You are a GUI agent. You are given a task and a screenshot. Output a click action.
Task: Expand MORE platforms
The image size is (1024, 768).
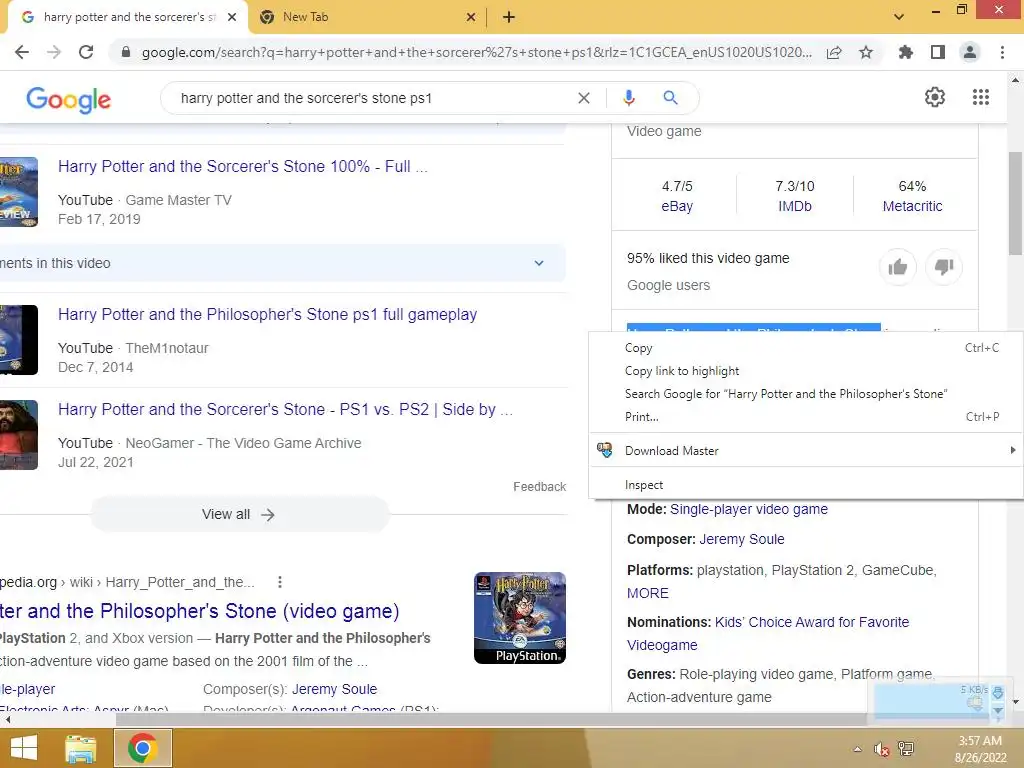[648, 594]
